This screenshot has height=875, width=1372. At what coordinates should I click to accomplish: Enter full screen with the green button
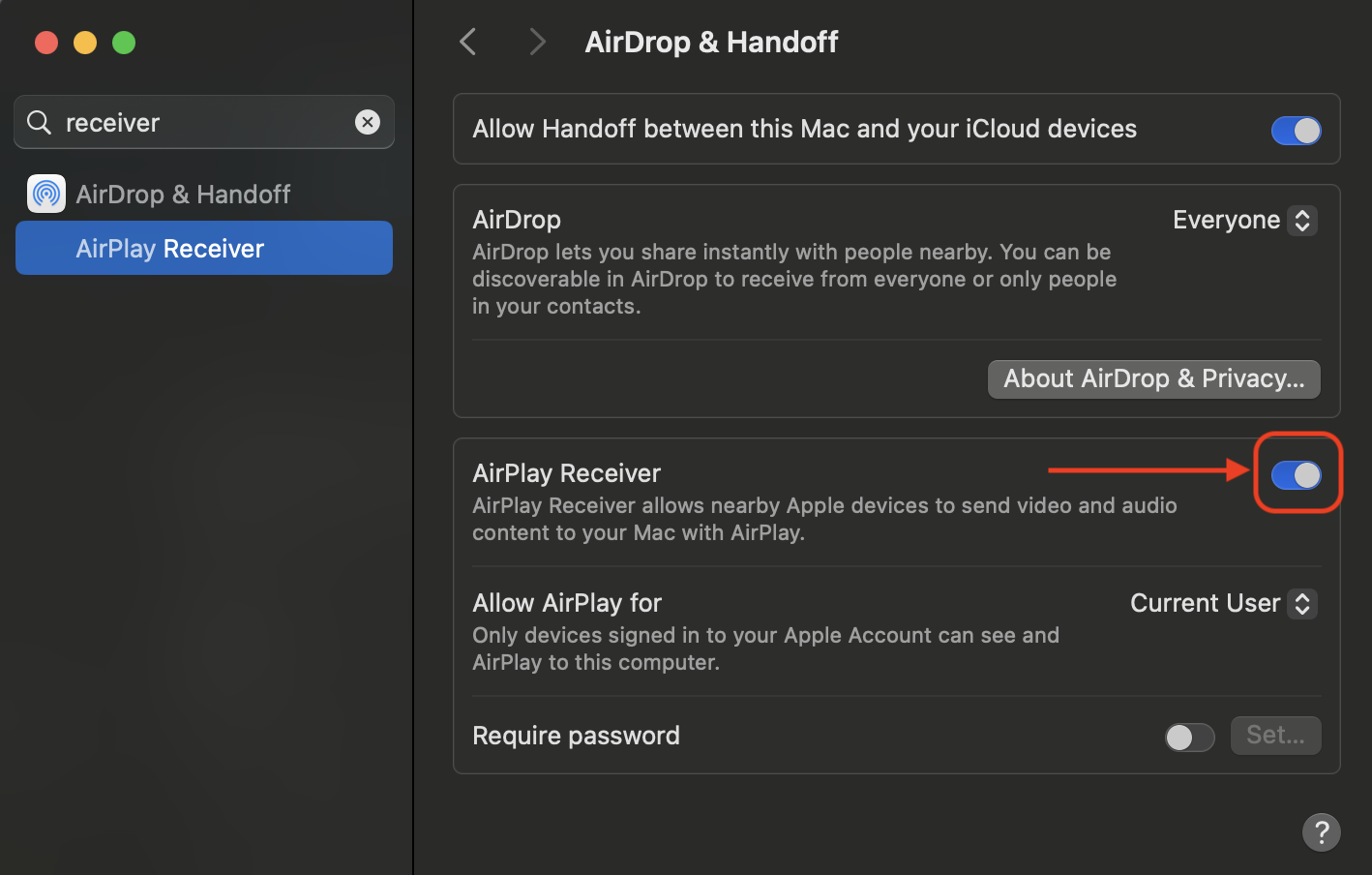tap(124, 43)
